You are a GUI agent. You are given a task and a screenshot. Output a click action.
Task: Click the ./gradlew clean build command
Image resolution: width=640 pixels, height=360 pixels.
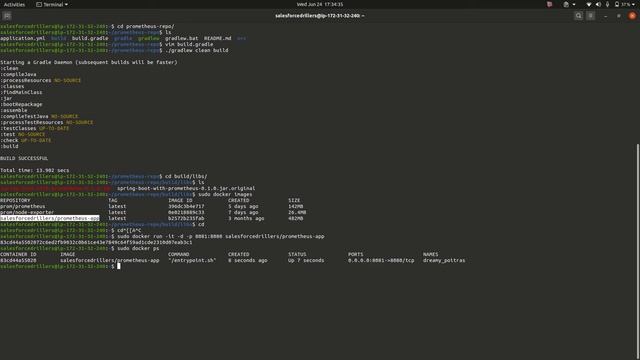(197, 50)
